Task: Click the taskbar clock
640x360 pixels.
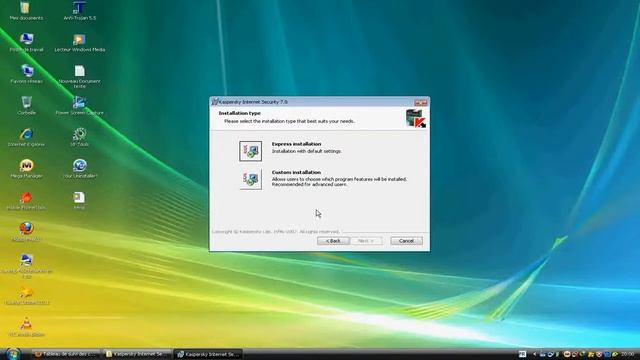Action: click(x=628, y=354)
